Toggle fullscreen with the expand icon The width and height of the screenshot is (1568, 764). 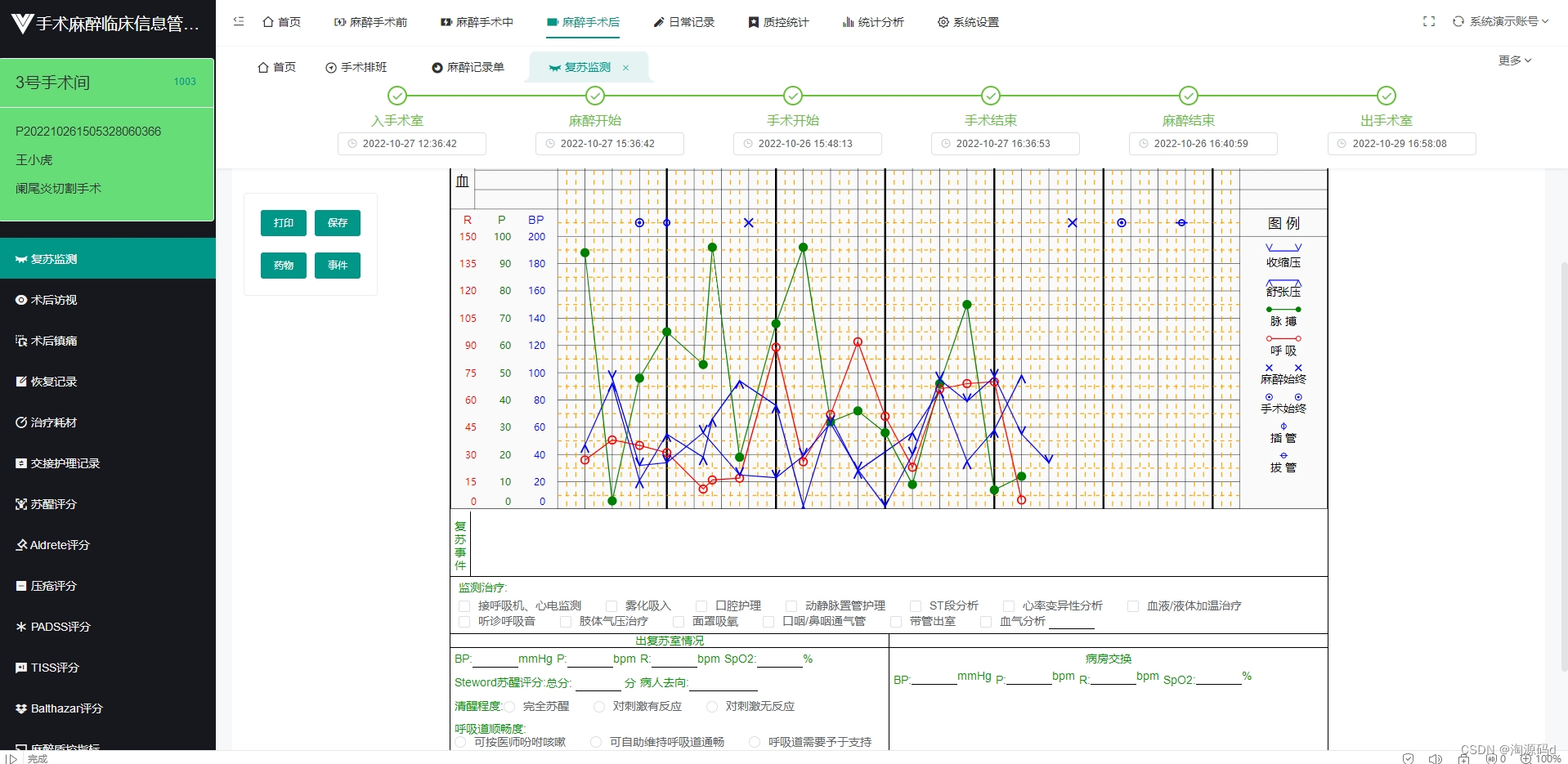click(x=1429, y=21)
